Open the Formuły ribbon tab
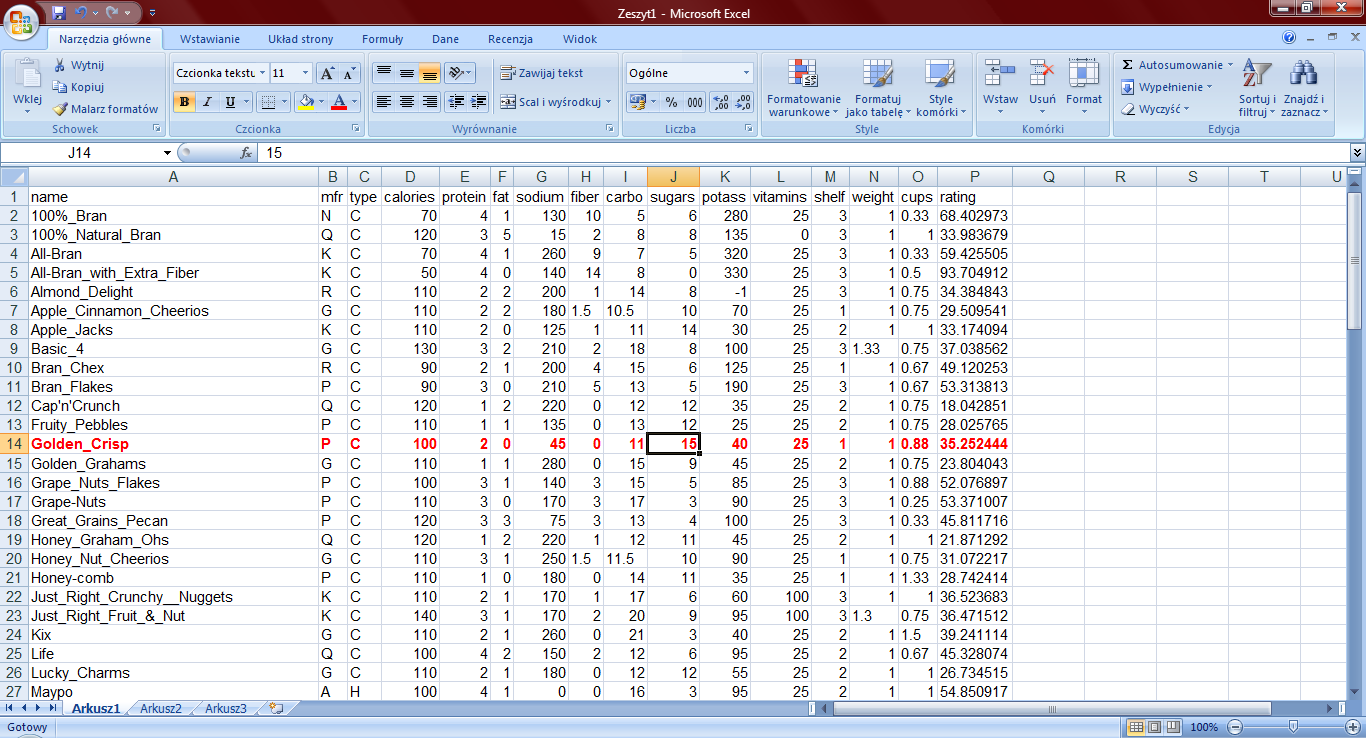 pos(382,39)
